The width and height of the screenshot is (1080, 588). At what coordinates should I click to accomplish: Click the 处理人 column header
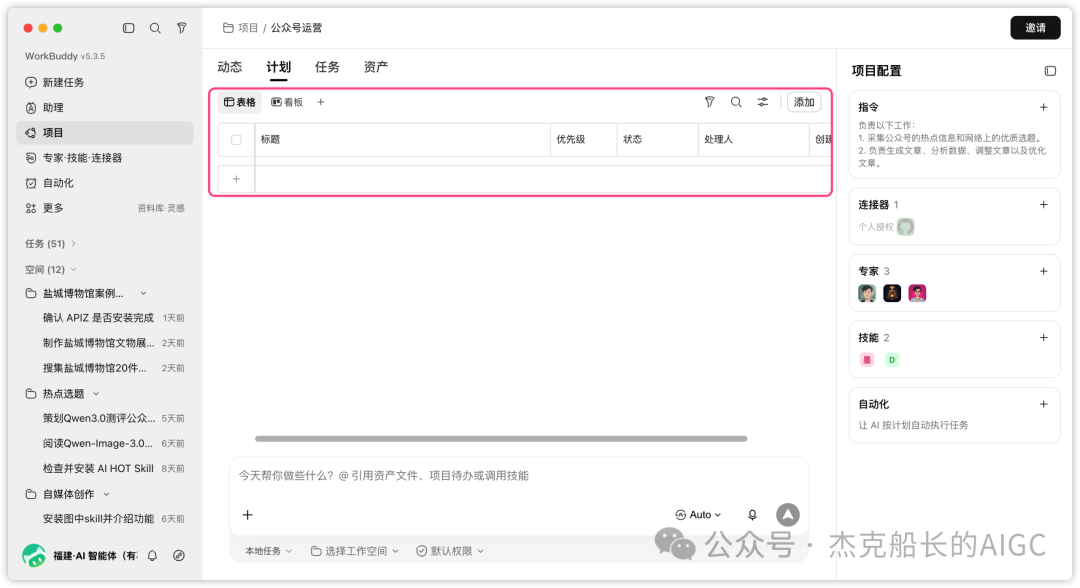point(754,140)
